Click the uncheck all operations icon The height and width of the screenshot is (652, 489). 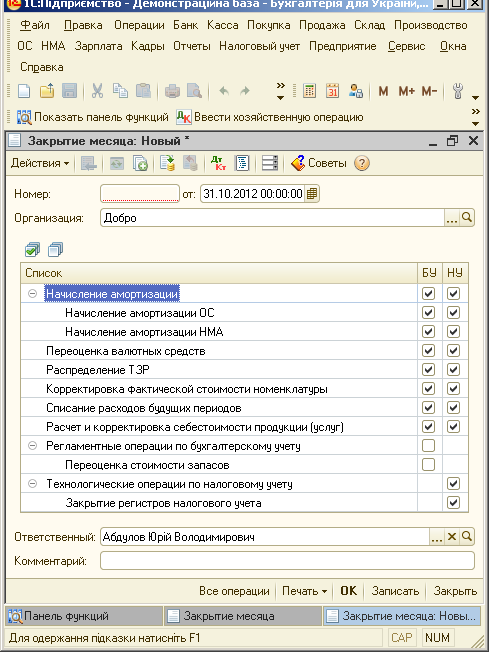pos(55,250)
